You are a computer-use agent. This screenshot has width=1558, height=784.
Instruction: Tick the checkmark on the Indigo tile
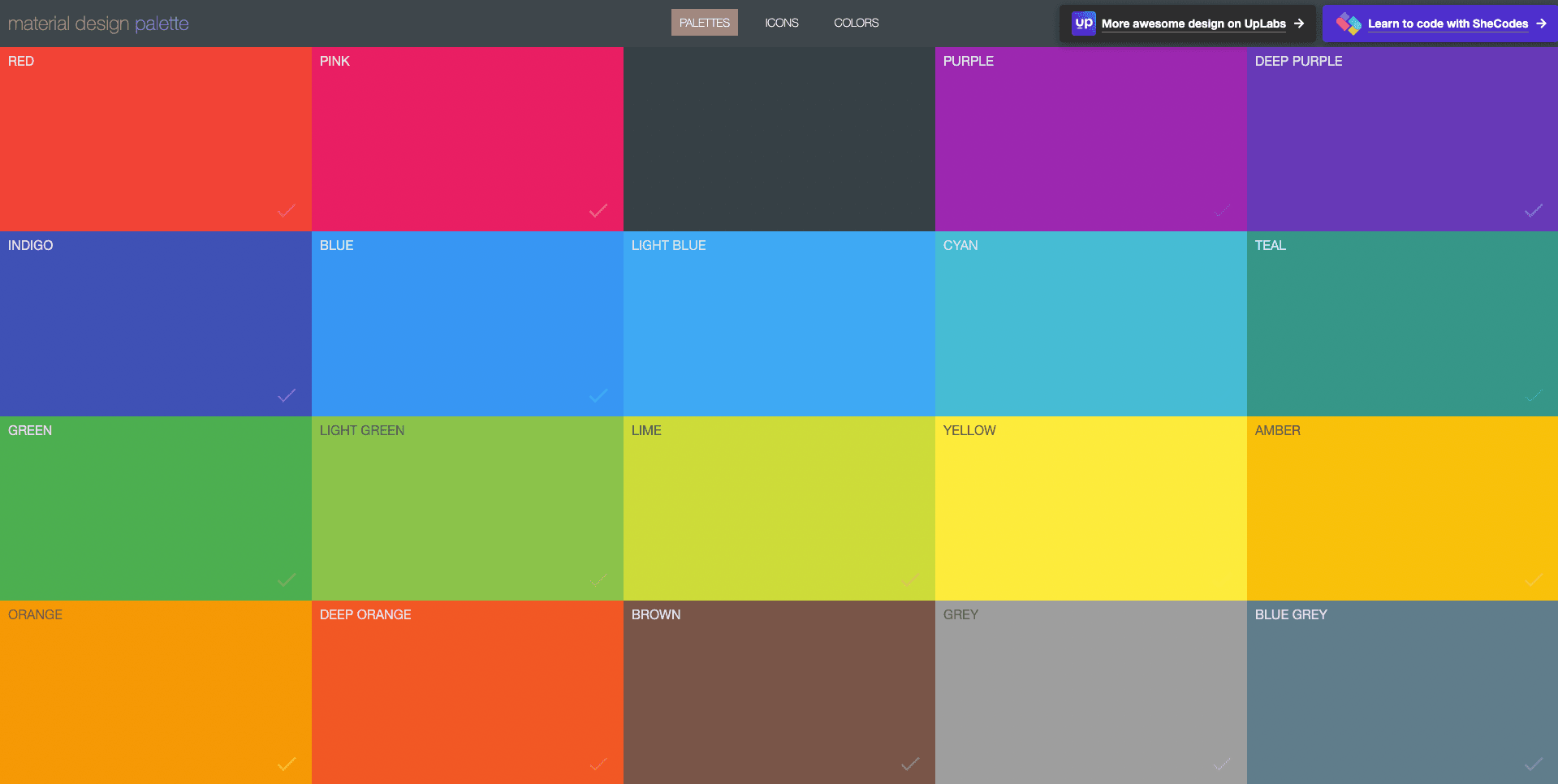287,395
